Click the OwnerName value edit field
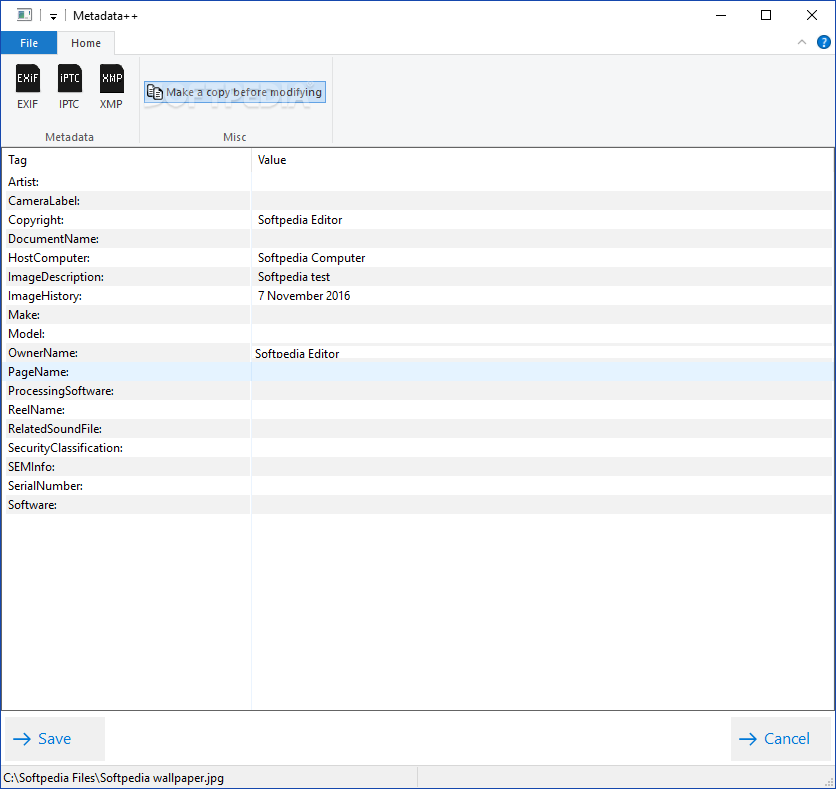 (542, 352)
